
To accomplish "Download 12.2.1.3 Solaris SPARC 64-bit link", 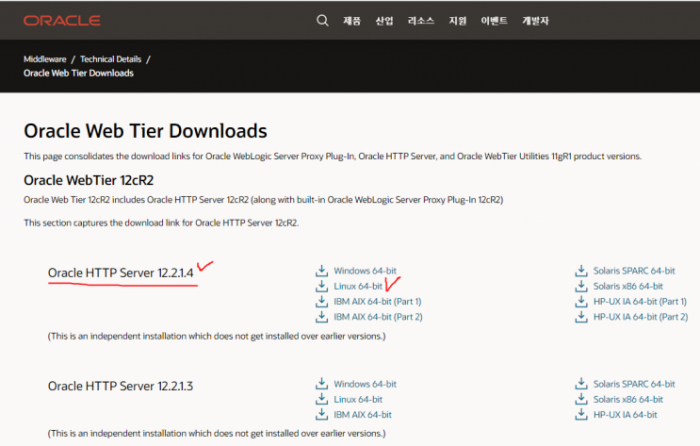I will [x=634, y=384].
